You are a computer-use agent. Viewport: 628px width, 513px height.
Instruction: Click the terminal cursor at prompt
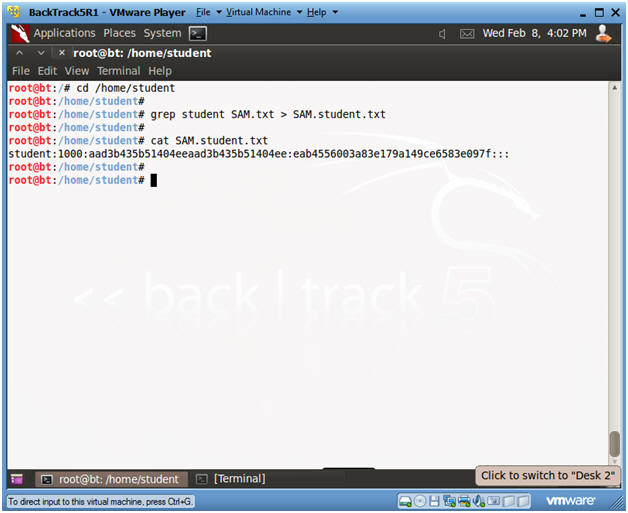(x=154, y=180)
